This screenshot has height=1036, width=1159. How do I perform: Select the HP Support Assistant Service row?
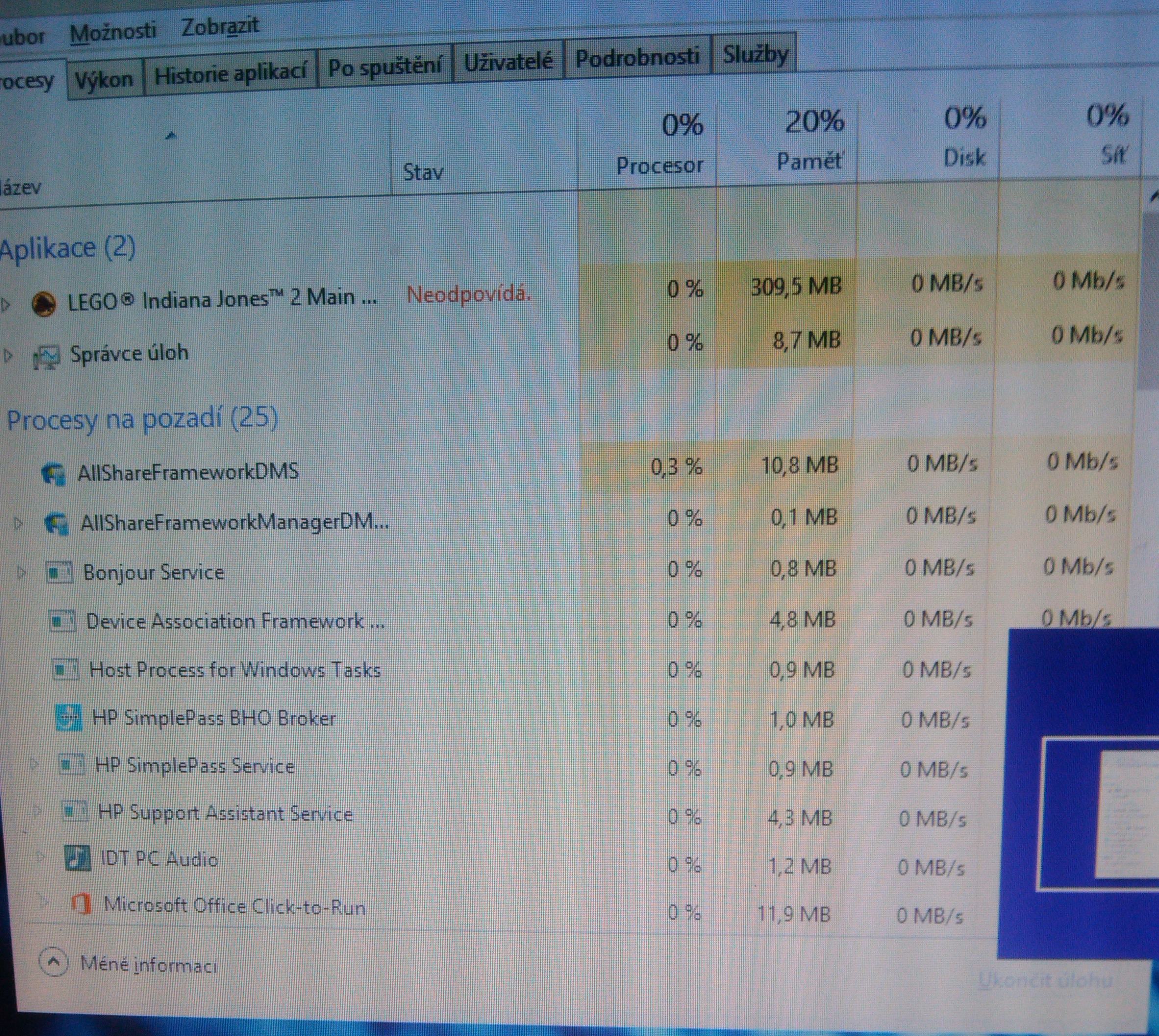click(x=225, y=813)
